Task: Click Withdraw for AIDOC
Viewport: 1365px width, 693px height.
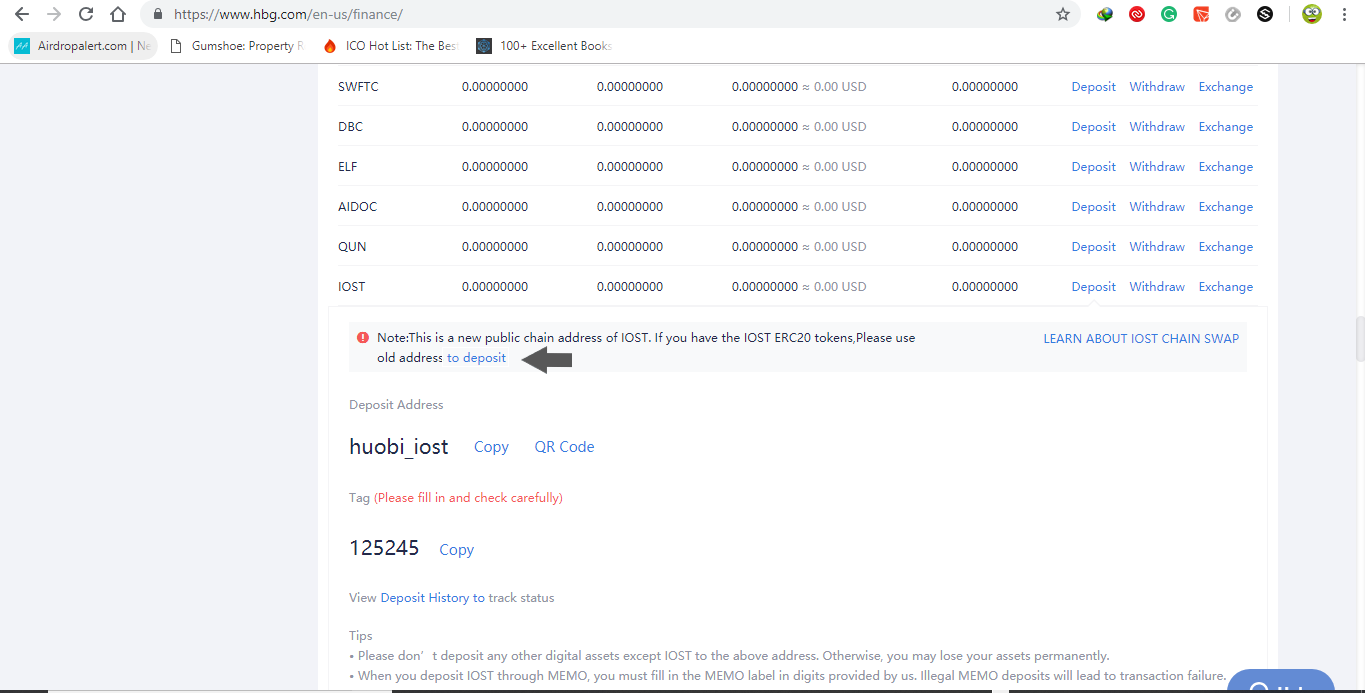Action: pos(1157,207)
